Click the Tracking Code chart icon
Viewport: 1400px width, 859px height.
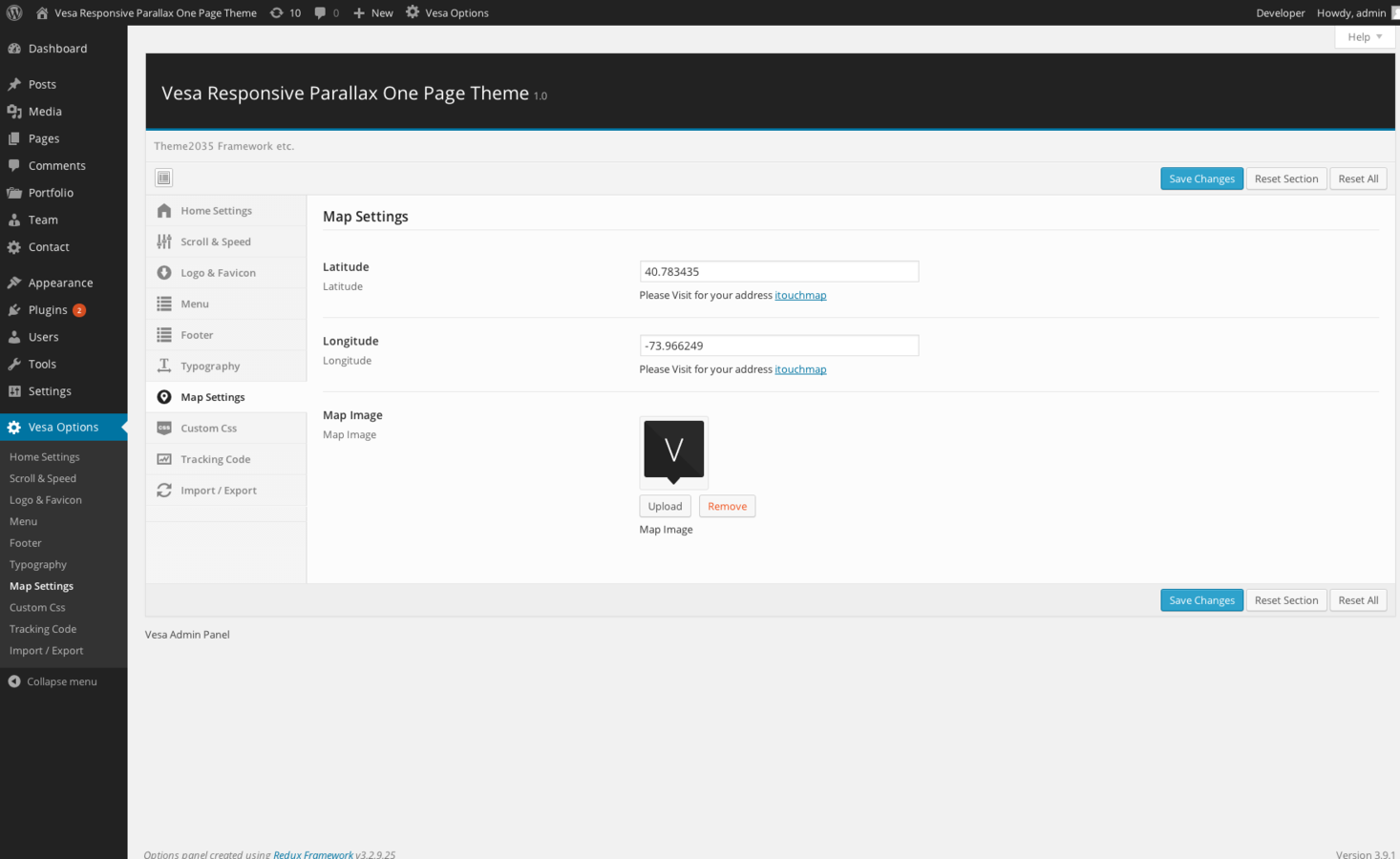164,459
